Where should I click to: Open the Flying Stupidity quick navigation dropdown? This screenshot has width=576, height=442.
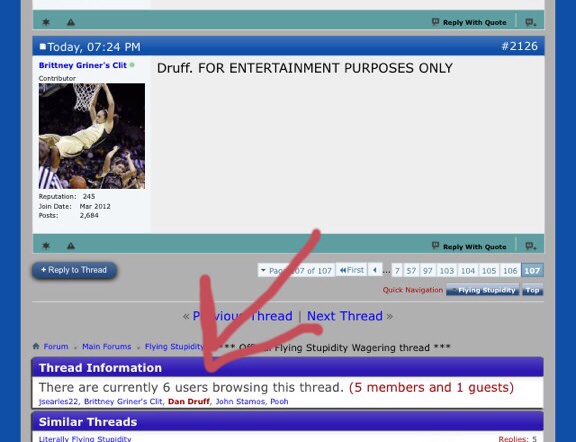(483, 290)
